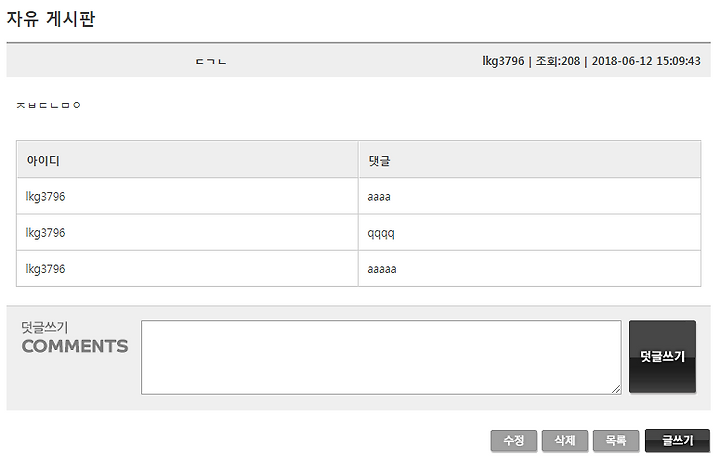The width and height of the screenshot is (720, 467).
Task: Click the 댓글쓰기 submit button
Action: coord(662,357)
